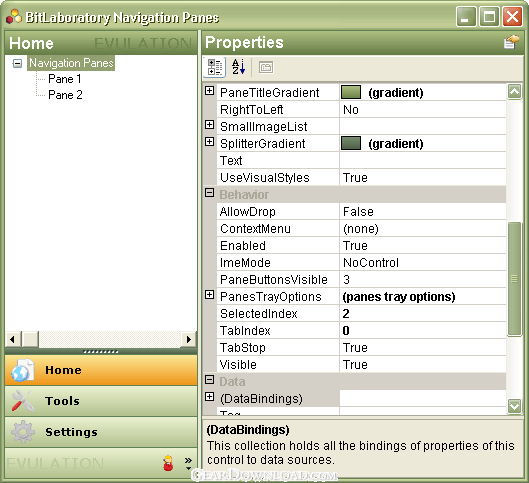Click the property grid scroll-down arrow

(x=514, y=406)
